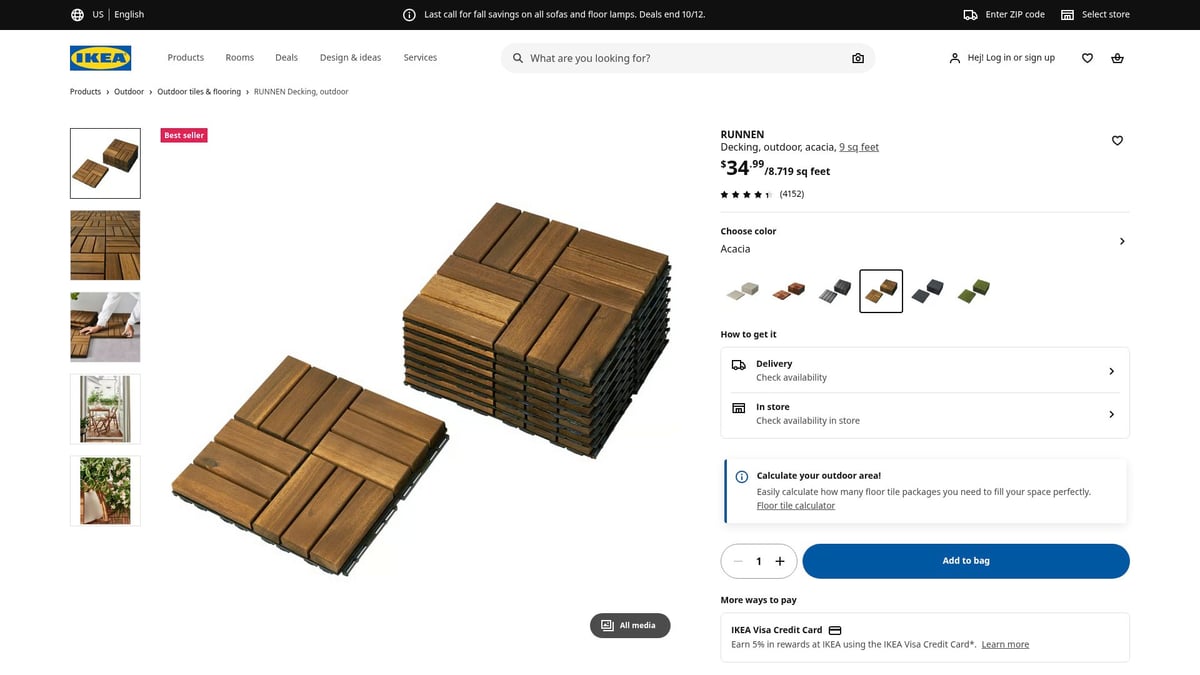Image resolution: width=1200 pixels, height=675 pixels.
Task: Click the globe language selector icon
Action: pos(77,15)
